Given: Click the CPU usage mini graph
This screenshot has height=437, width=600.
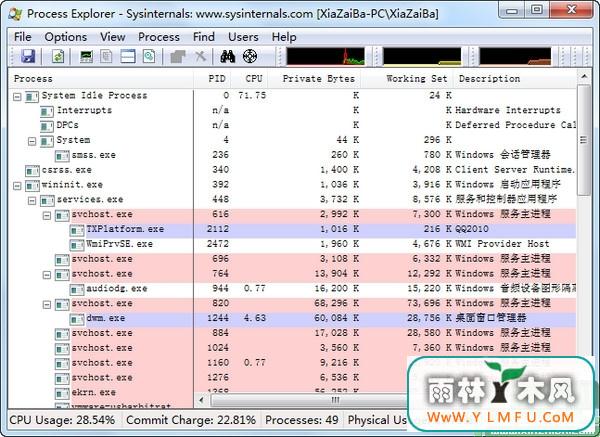Looking at the screenshot, I should [326, 57].
